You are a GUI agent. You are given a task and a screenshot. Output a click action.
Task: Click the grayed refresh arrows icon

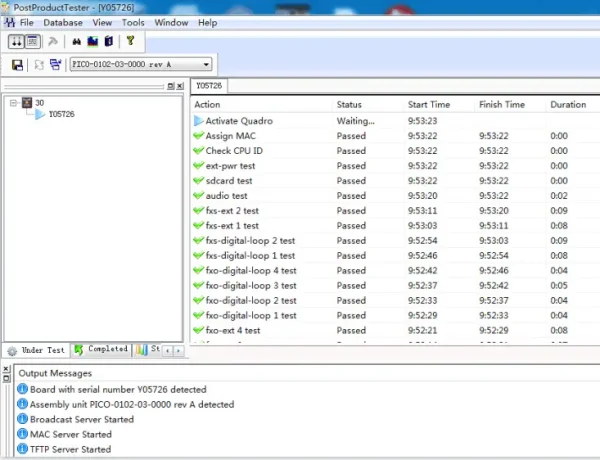click(39, 65)
